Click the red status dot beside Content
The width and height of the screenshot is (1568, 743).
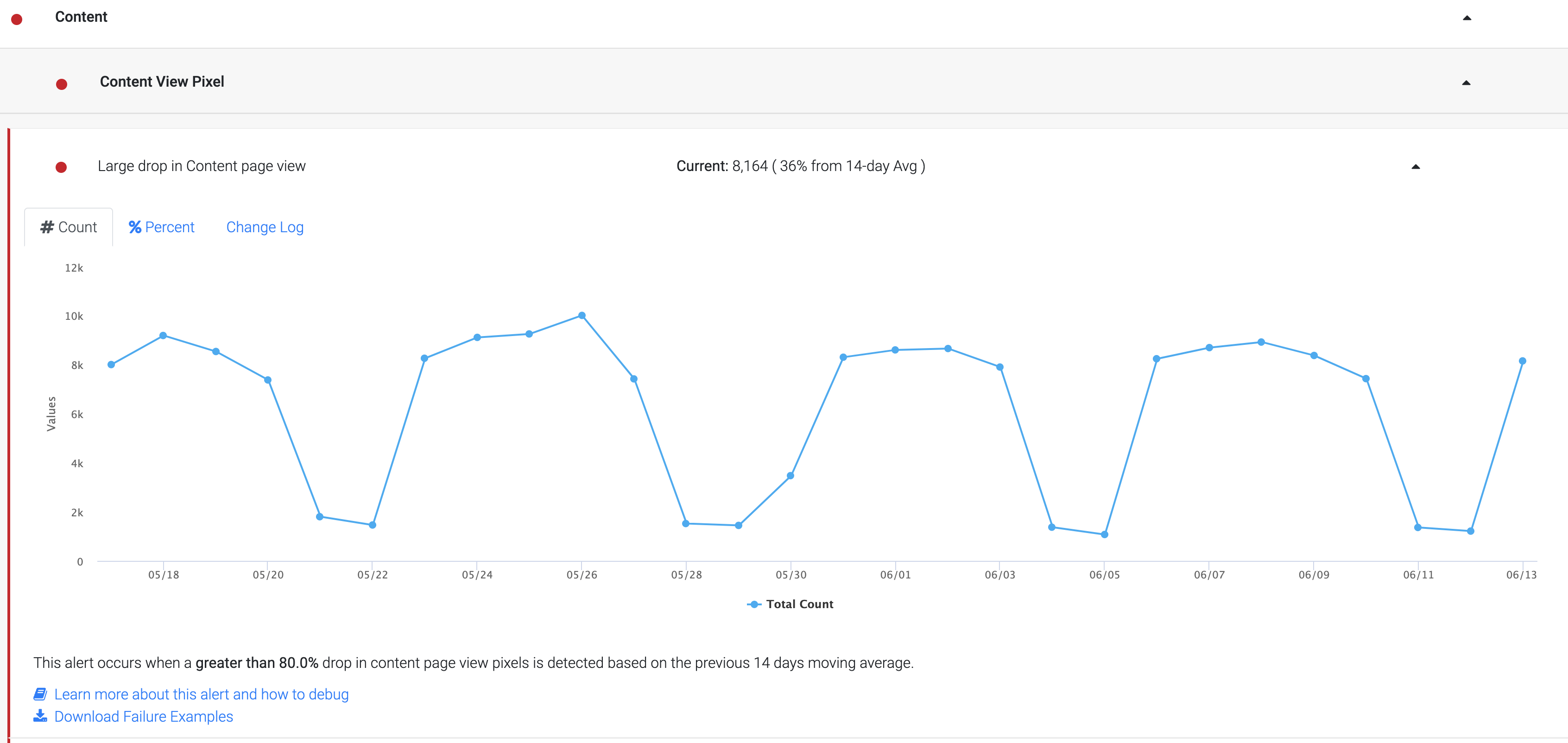(x=17, y=19)
